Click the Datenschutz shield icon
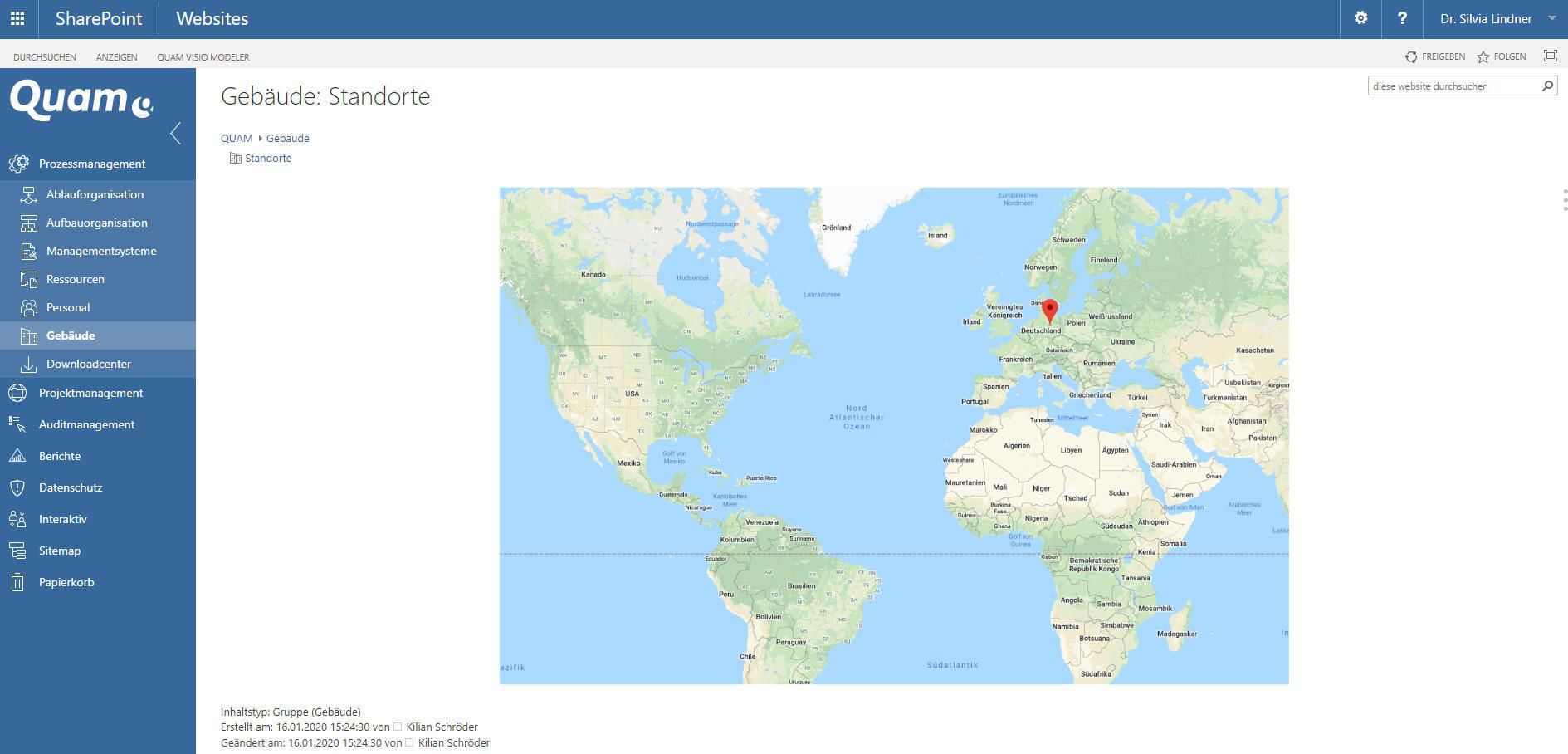 (x=17, y=487)
